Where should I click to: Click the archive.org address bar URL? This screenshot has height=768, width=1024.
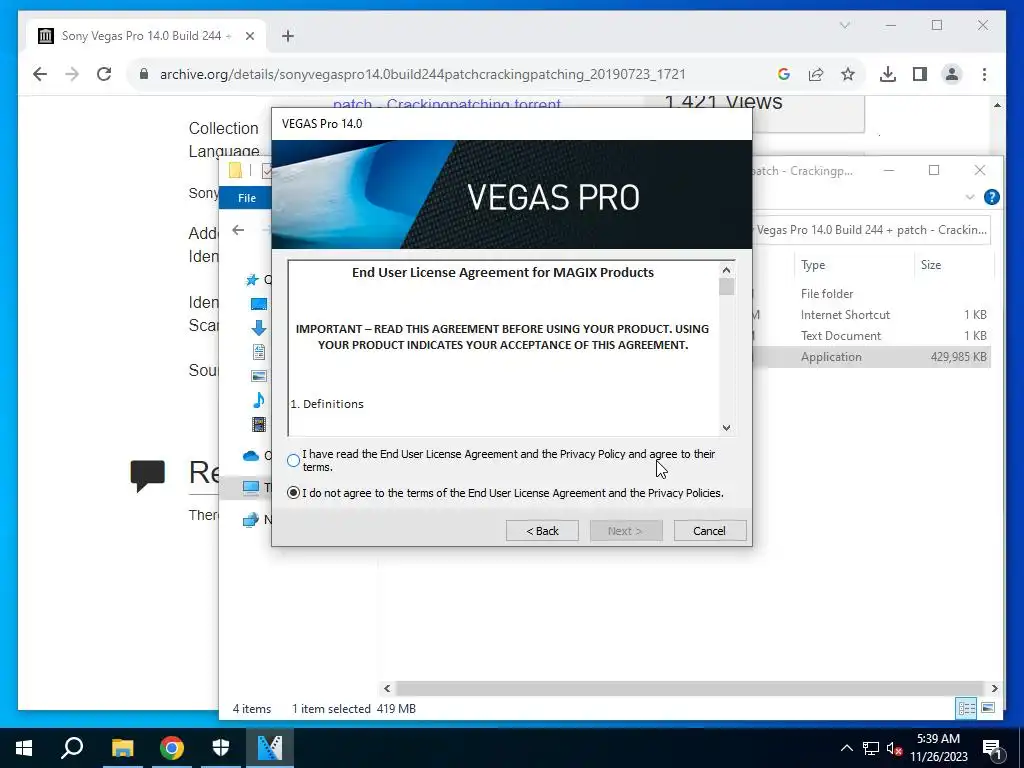tap(423, 74)
